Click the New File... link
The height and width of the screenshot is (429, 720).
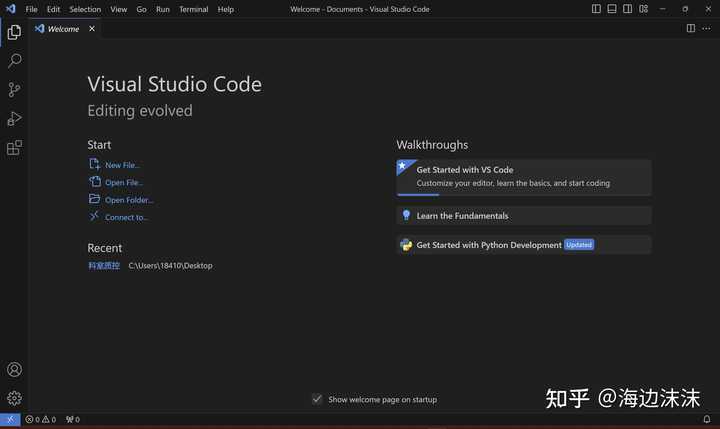(x=123, y=165)
